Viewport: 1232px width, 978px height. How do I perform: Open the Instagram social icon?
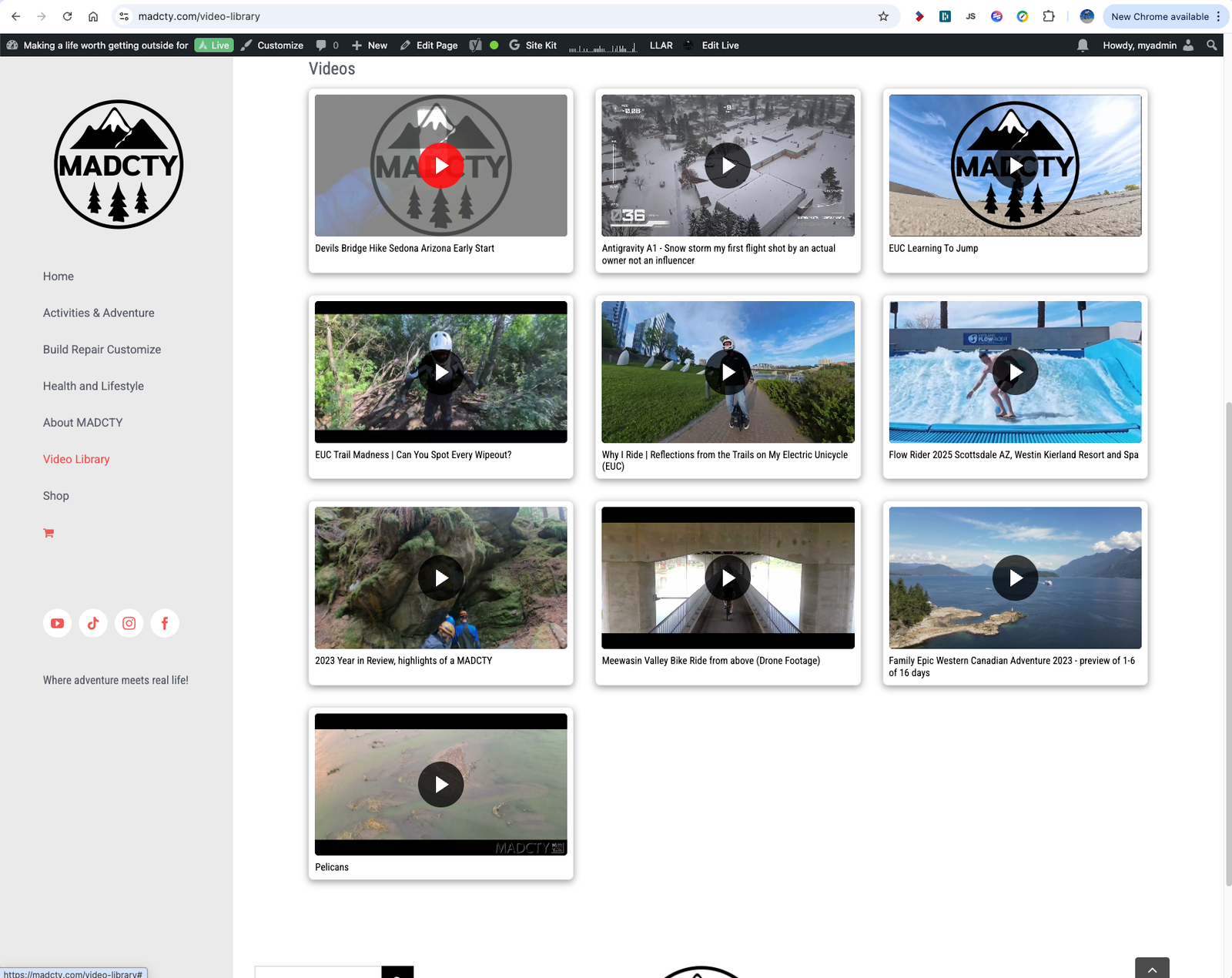click(x=129, y=623)
